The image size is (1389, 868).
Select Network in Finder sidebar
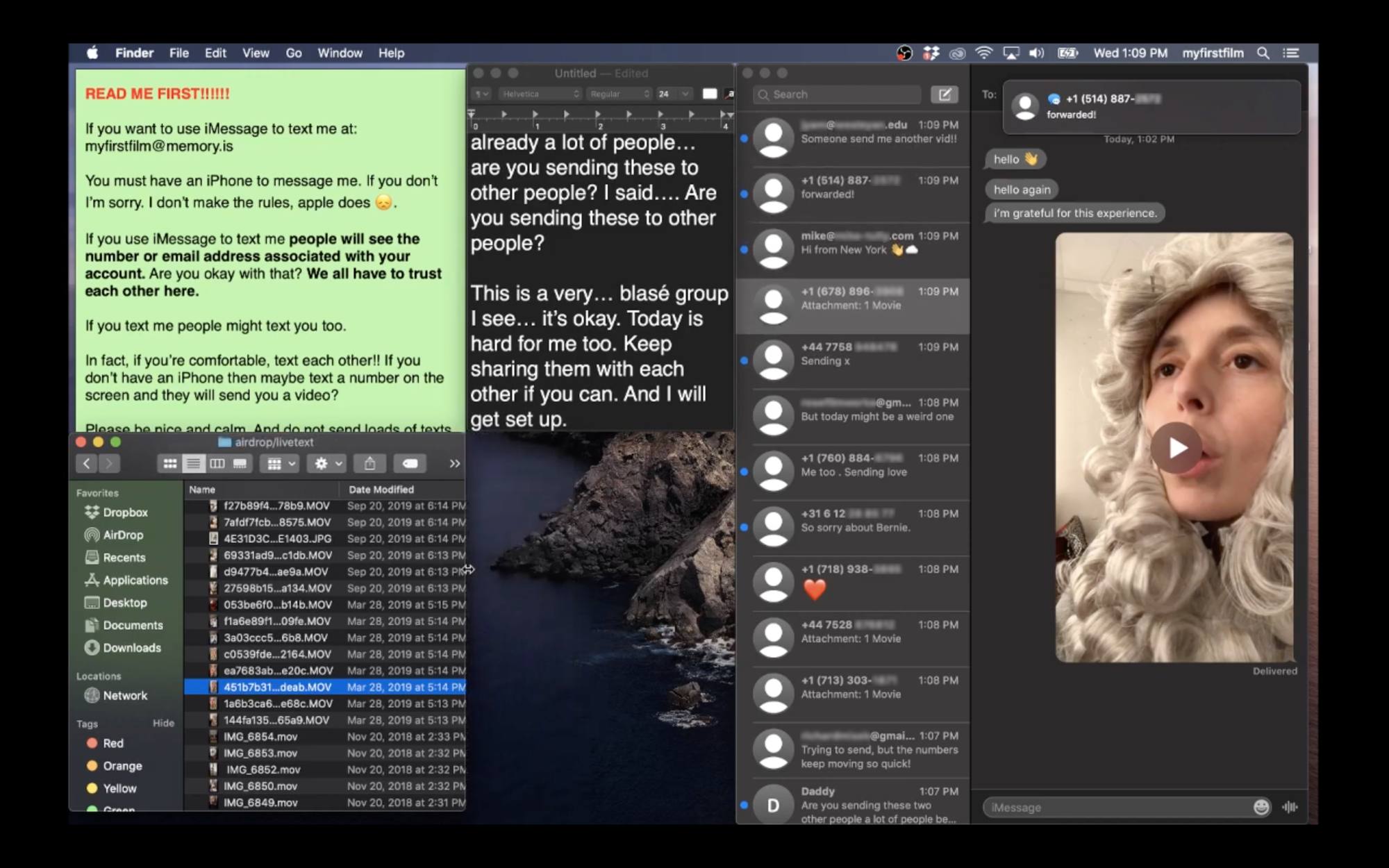[x=115, y=695]
